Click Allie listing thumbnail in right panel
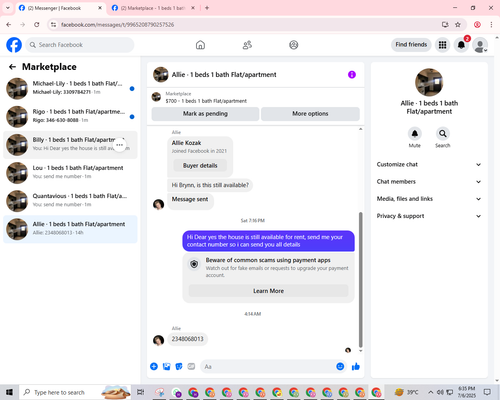The image size is (500, 400). point(429,82)
